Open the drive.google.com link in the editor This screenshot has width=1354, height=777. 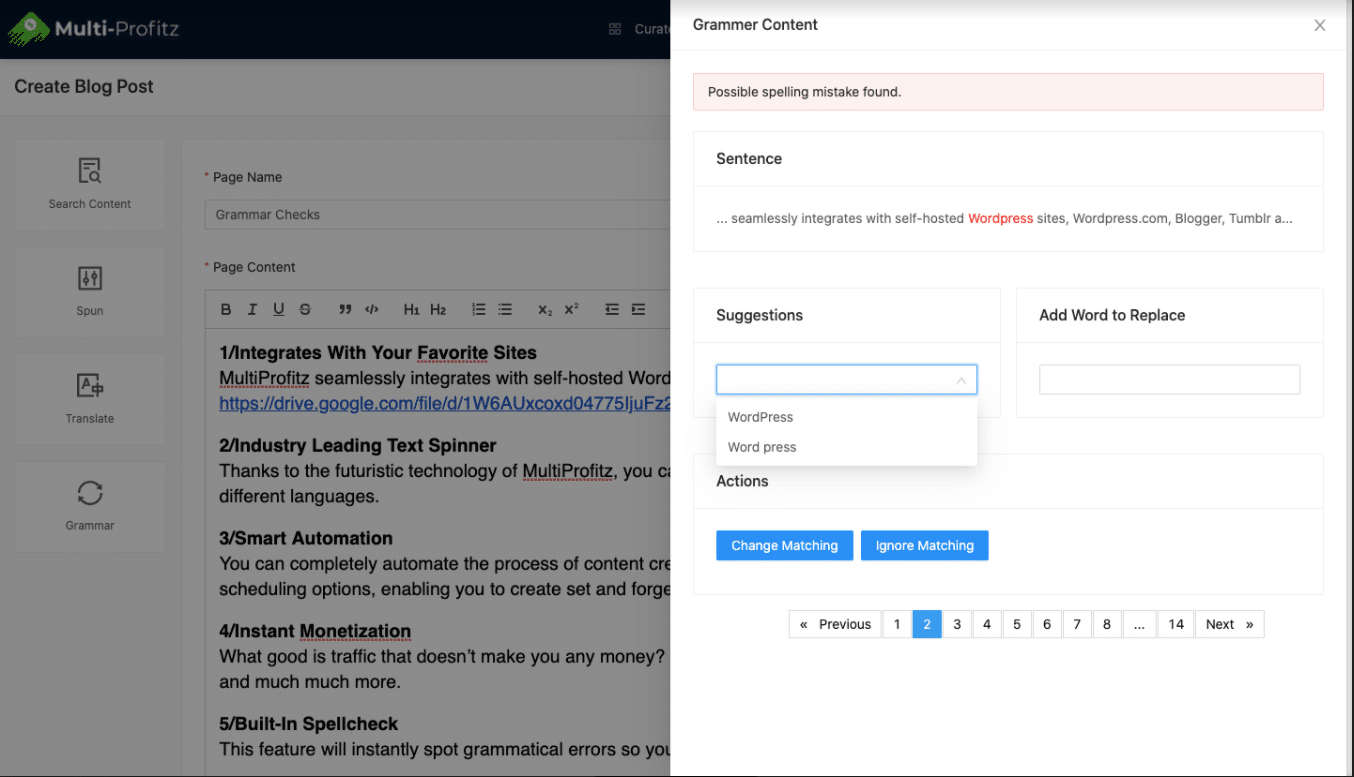click(444, 404)
